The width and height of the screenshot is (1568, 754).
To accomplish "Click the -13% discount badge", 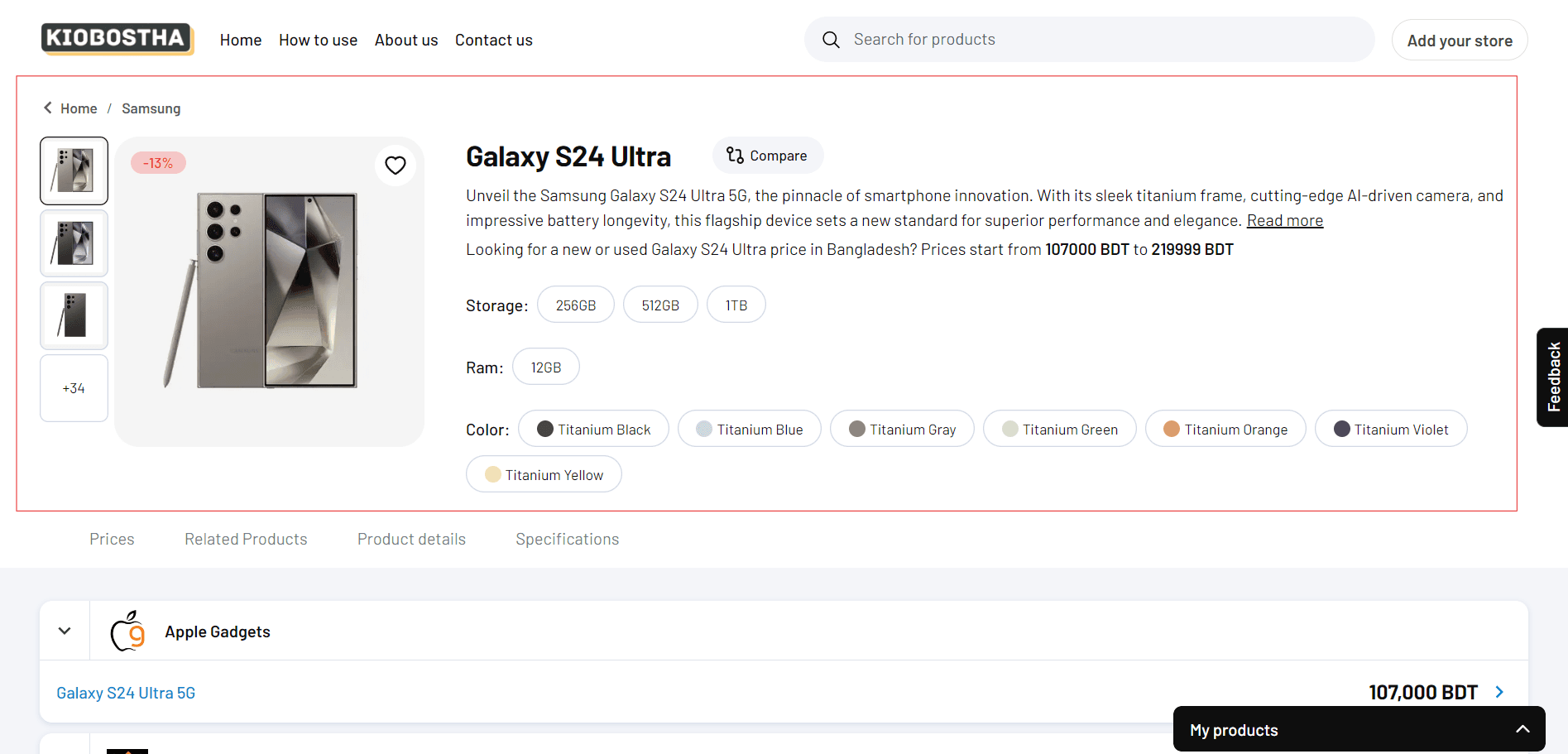I will (x=158, y=163).
